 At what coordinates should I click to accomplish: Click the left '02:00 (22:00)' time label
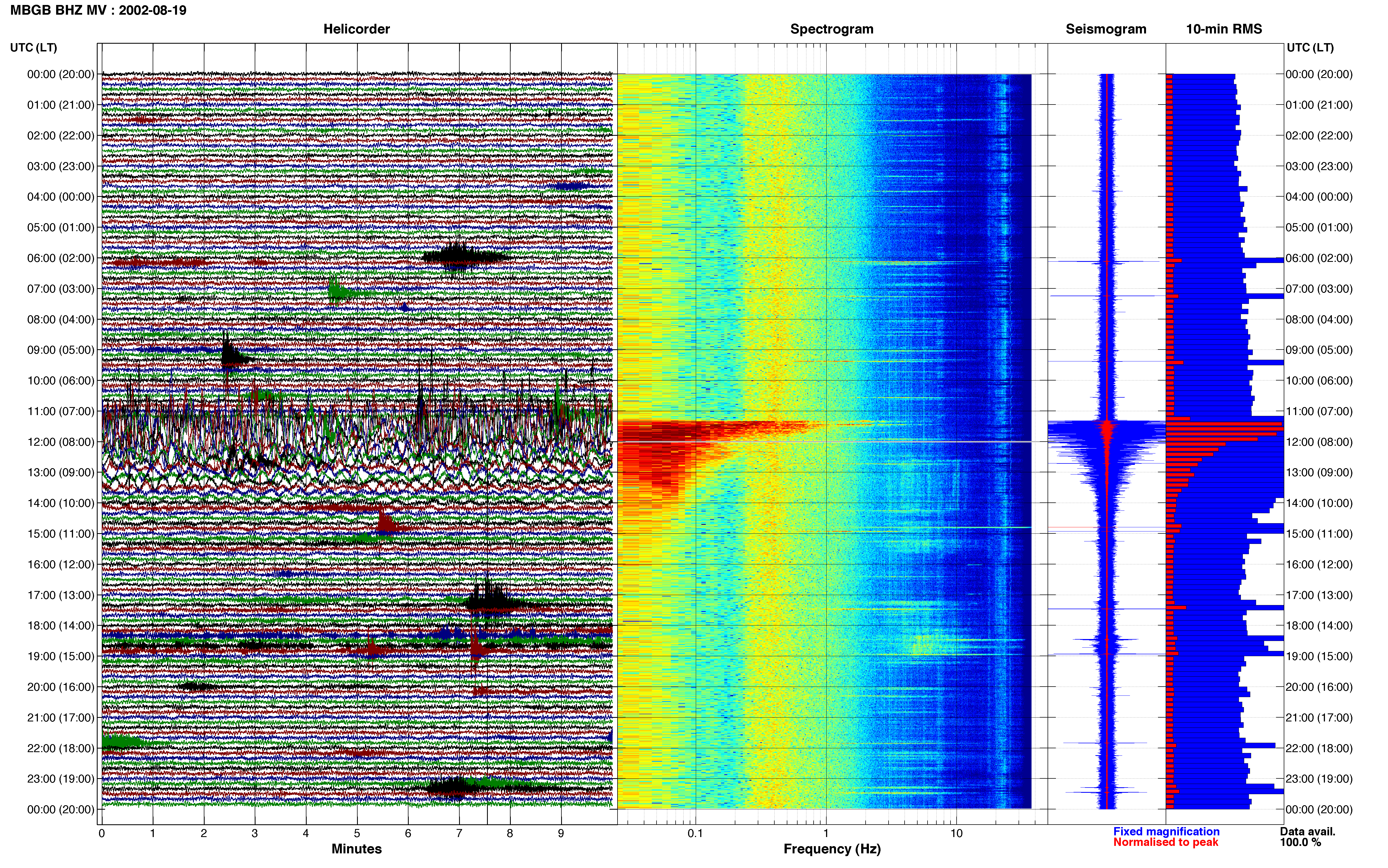click(x=61, y=135)
